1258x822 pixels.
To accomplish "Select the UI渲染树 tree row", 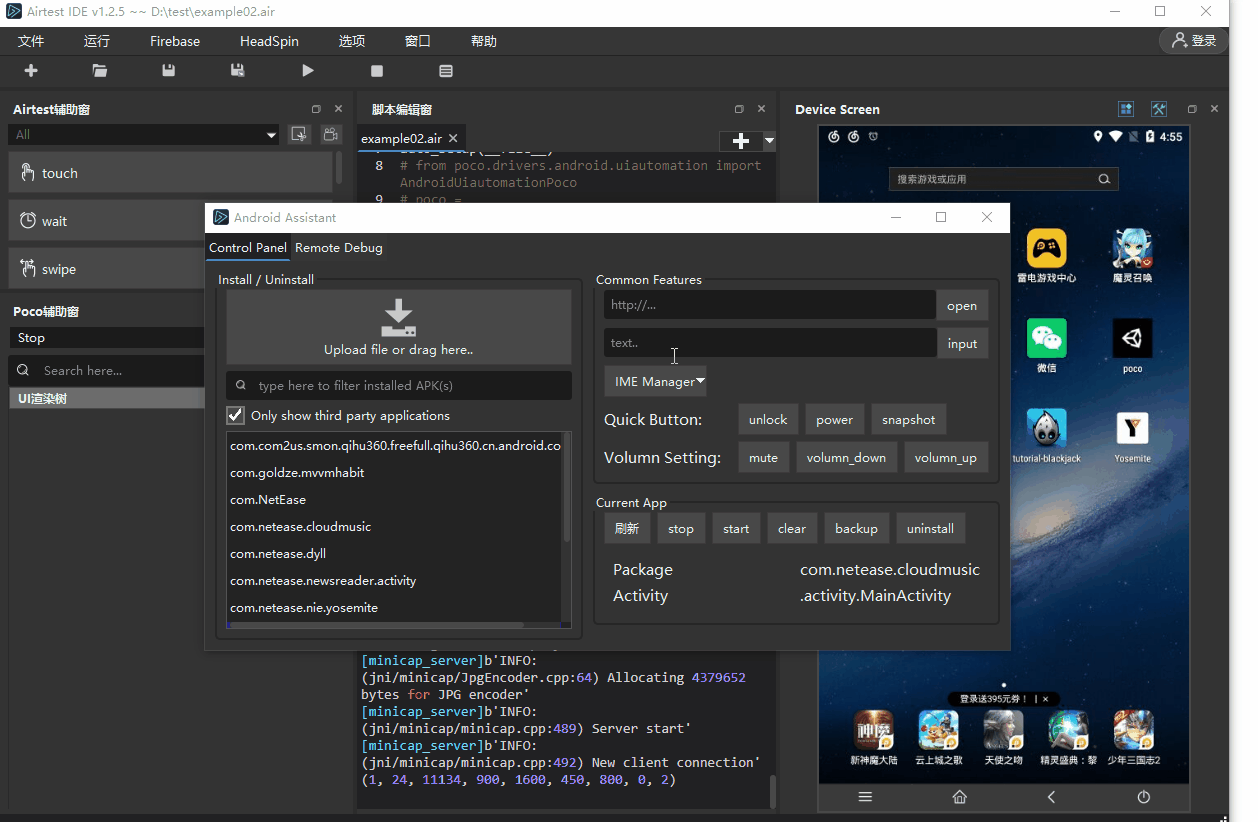I will [x=107, y=399].
